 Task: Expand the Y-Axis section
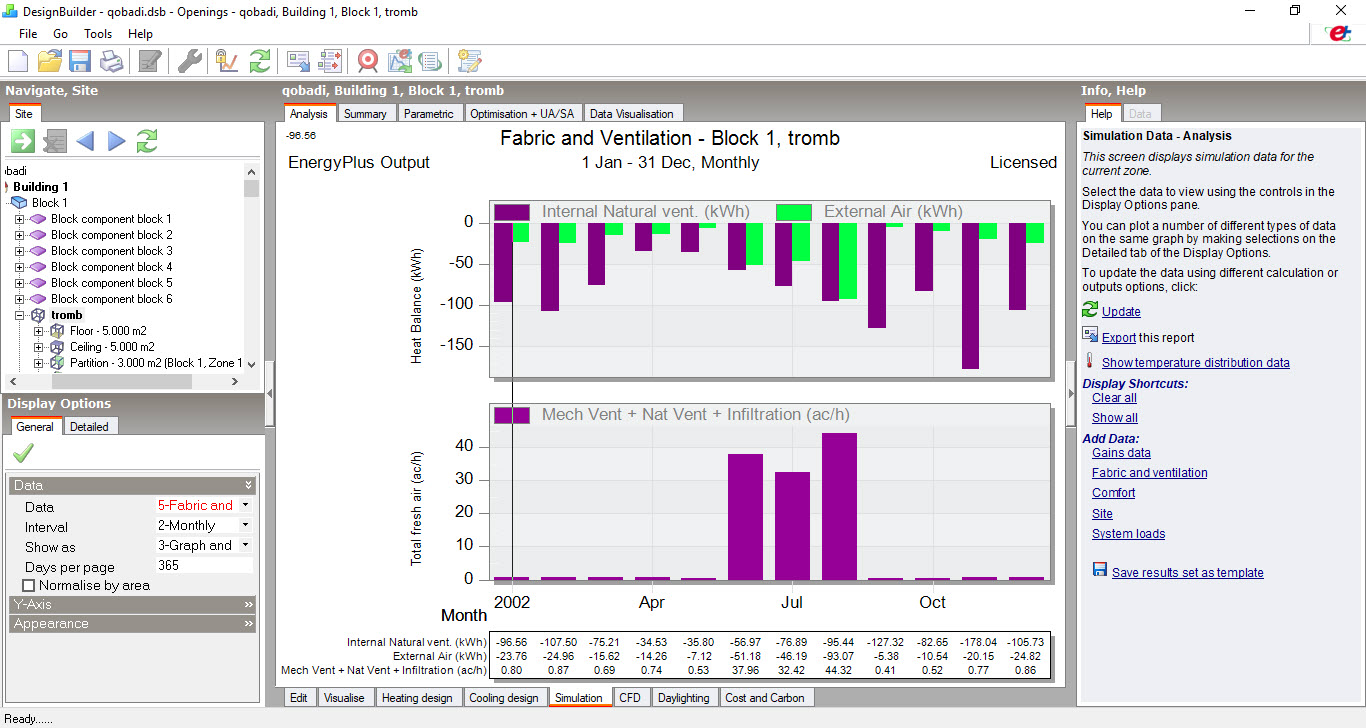(x=133, y=605)
